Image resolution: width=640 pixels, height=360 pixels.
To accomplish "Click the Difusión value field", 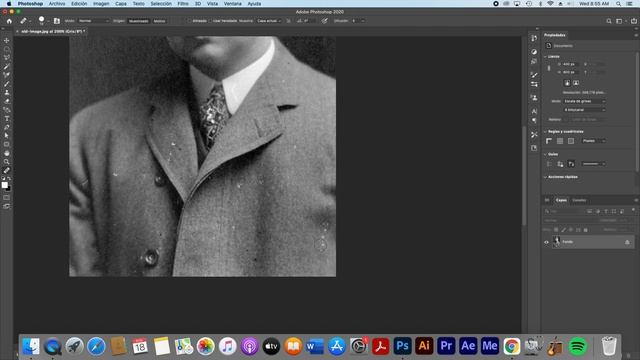I will (x=355, y=21).
